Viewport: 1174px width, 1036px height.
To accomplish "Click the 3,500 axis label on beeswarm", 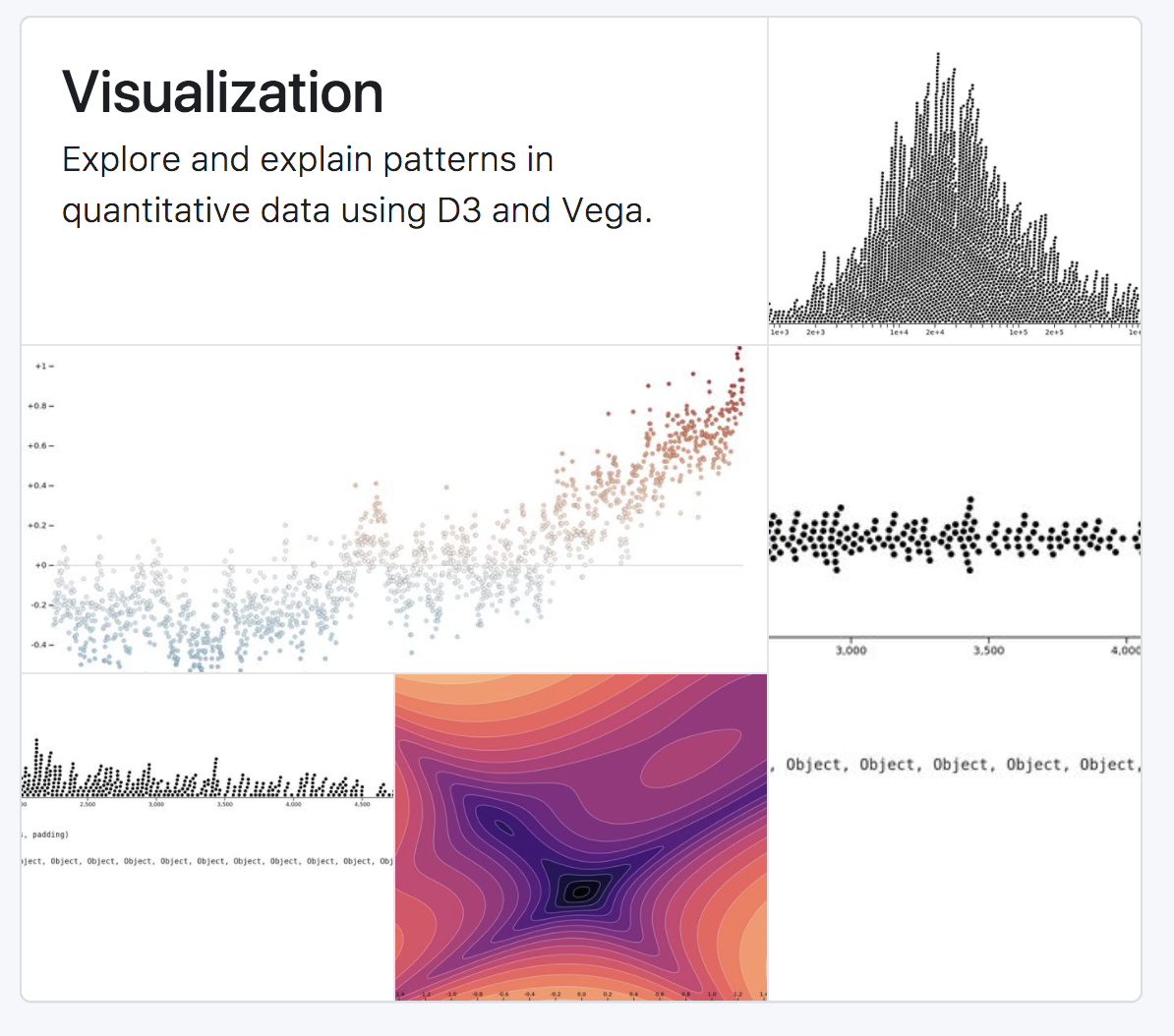I will pyautogui.click(x=988, y=651).
